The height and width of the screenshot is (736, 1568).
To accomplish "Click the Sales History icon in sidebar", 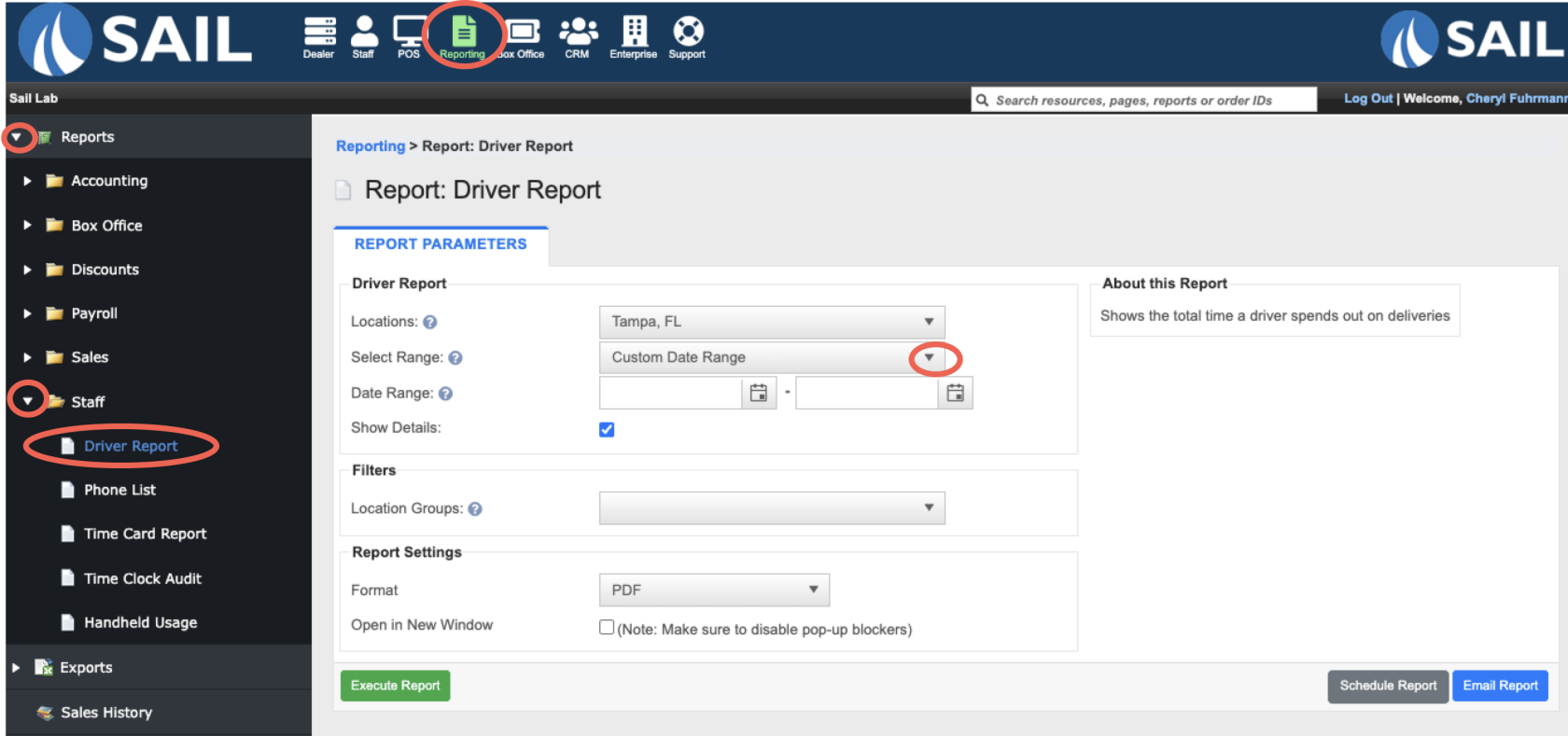I will pos(45,713).
